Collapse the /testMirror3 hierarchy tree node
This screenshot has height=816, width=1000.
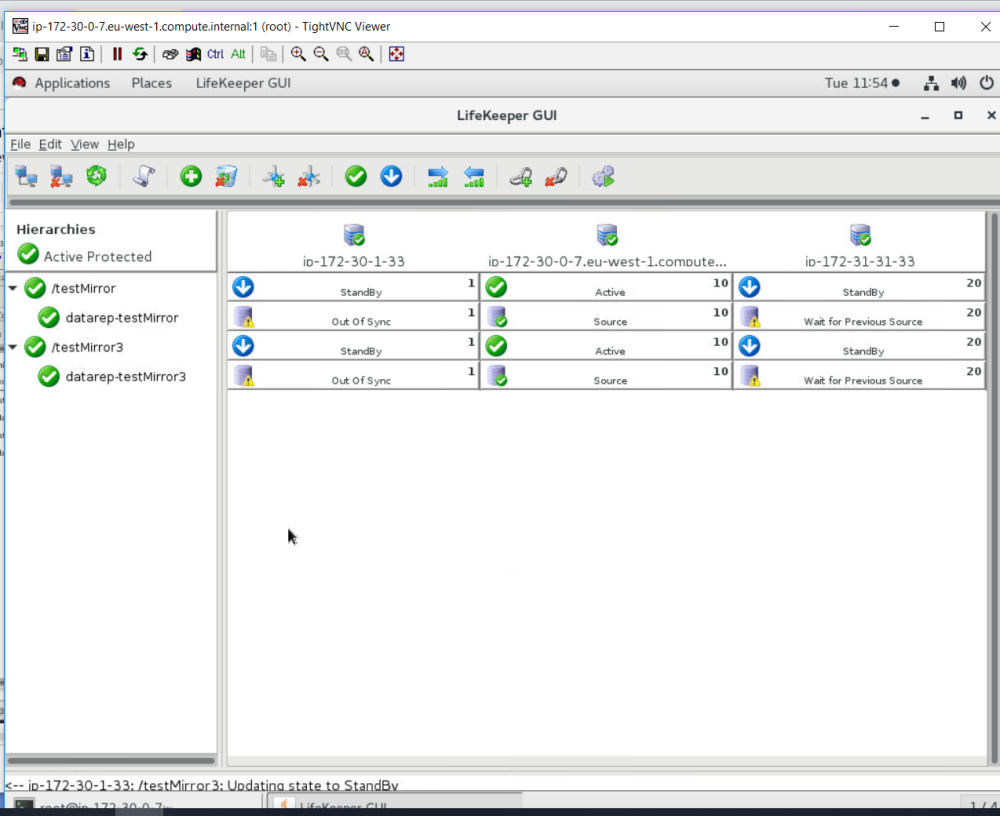click(x=13, y=348)
